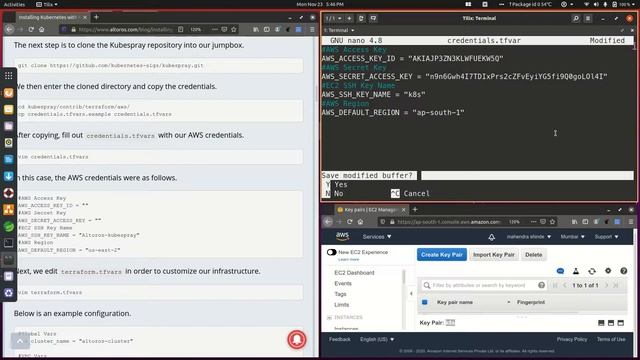Image resolution: width=640 pixels, height=360 pixels.
Task: Click Activities in Ubuntu top bar
Action: 14,4
